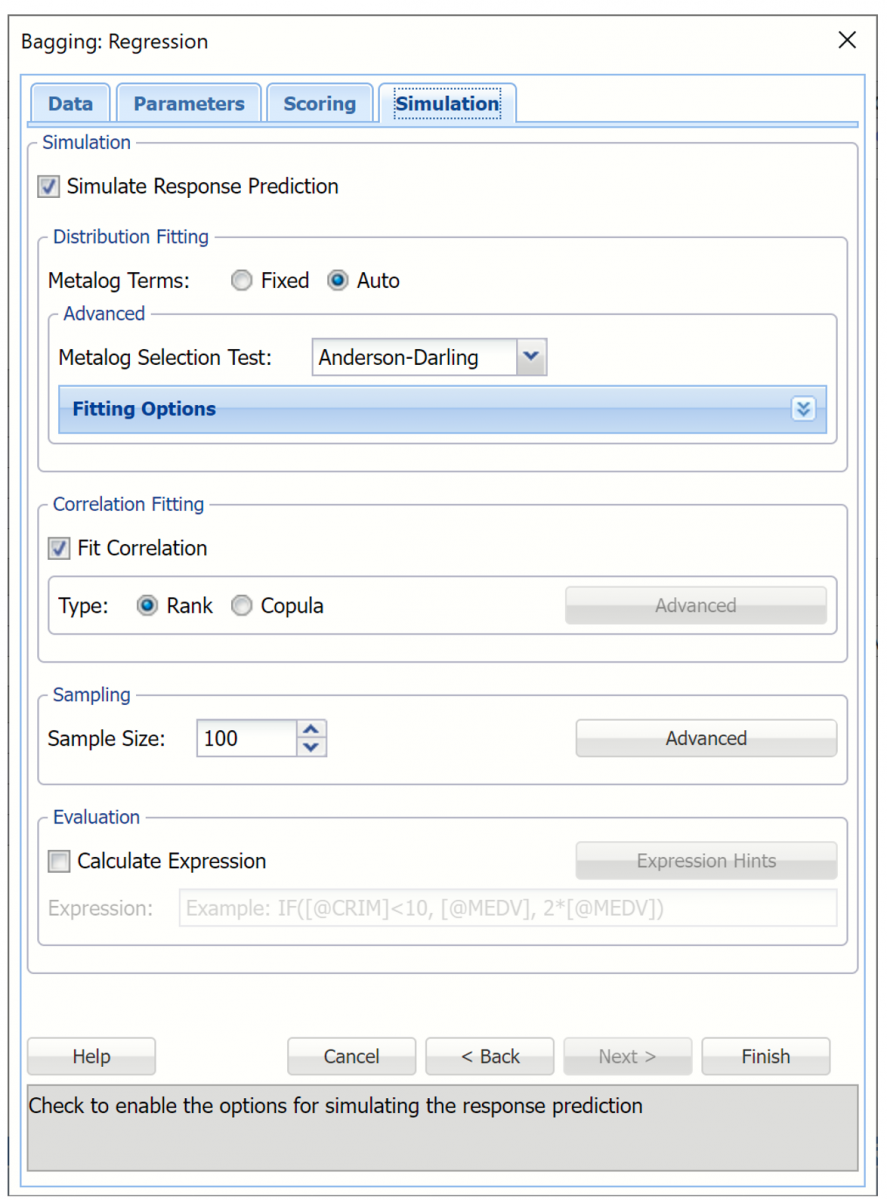Open the Parameters tab
Image resolution: width=887 pixels, height=1200 pixels.
point(189,104)
